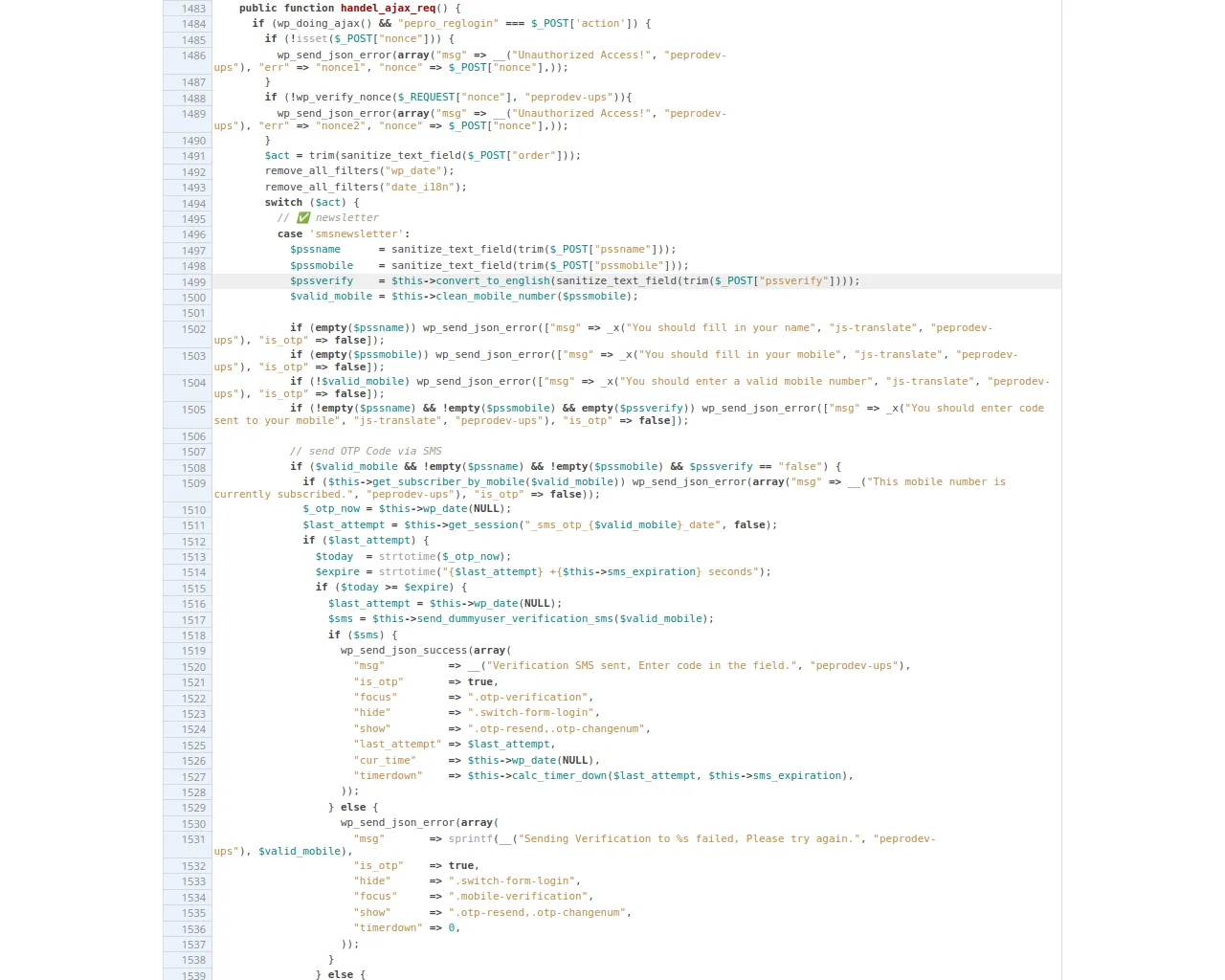Click "last_attempt" key on line 1525

[x=397, y=744]
